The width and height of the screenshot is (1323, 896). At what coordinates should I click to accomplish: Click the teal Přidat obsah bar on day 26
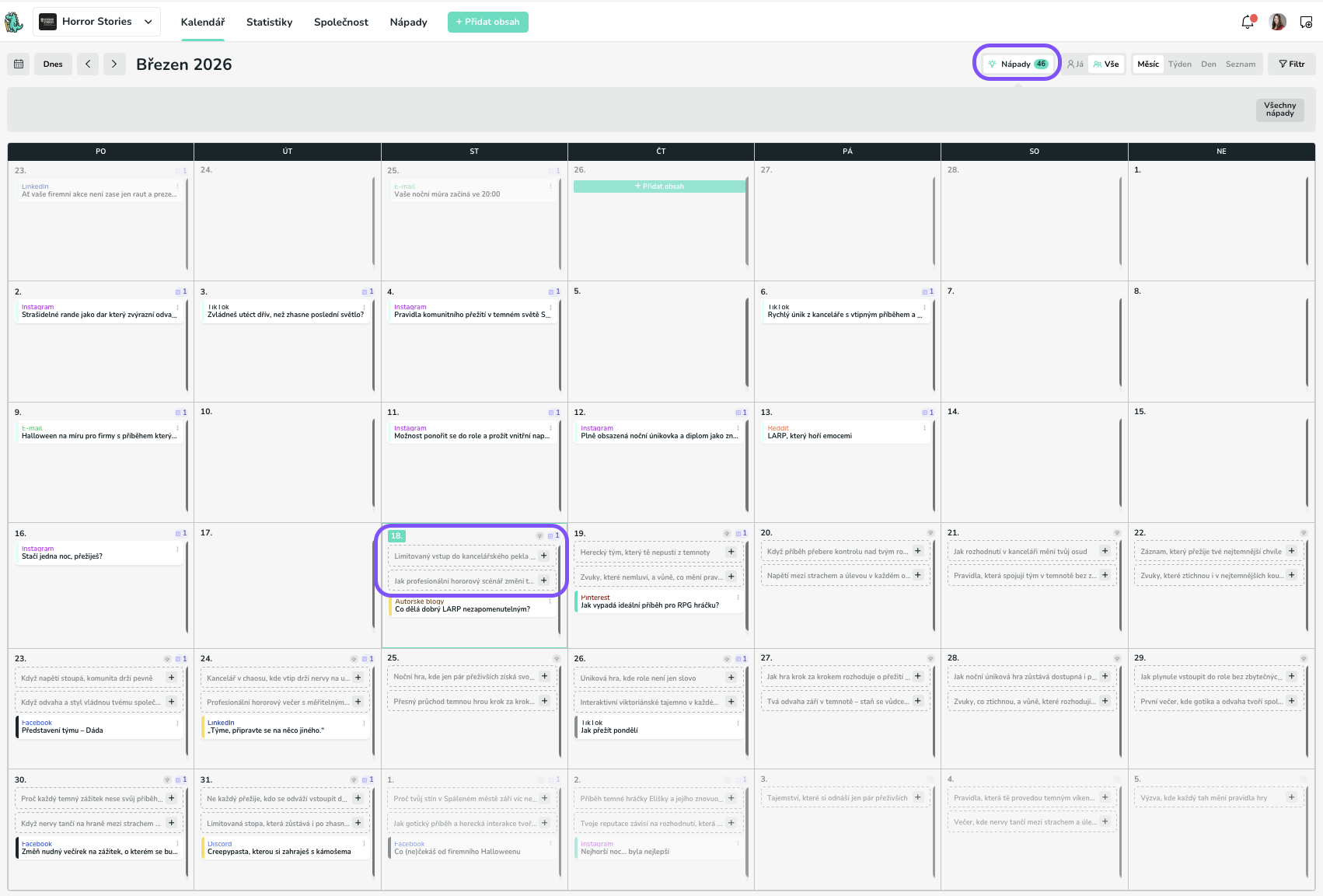click(659, 187)
